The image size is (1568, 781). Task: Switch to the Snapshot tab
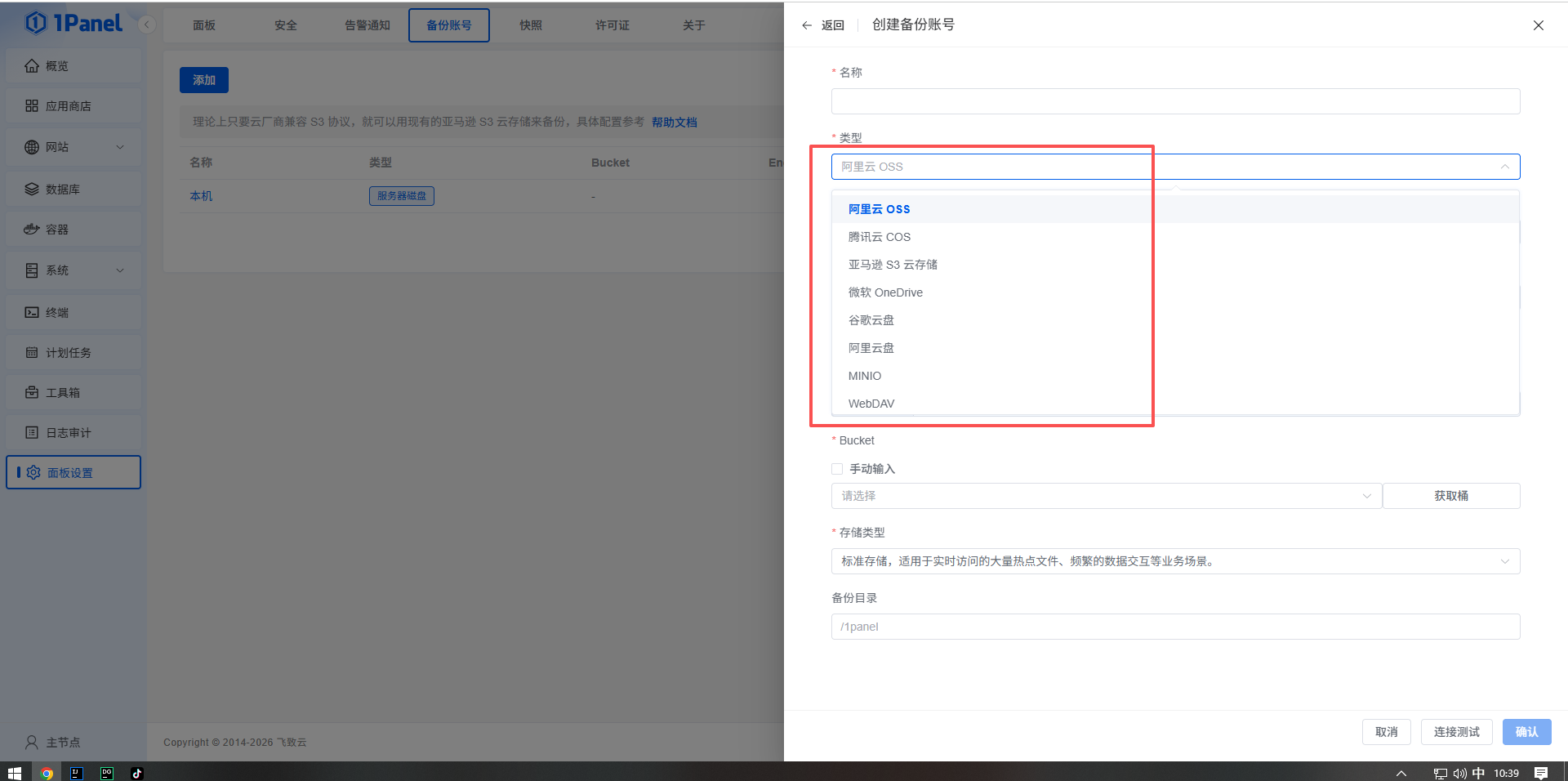(x=531, y=25)
